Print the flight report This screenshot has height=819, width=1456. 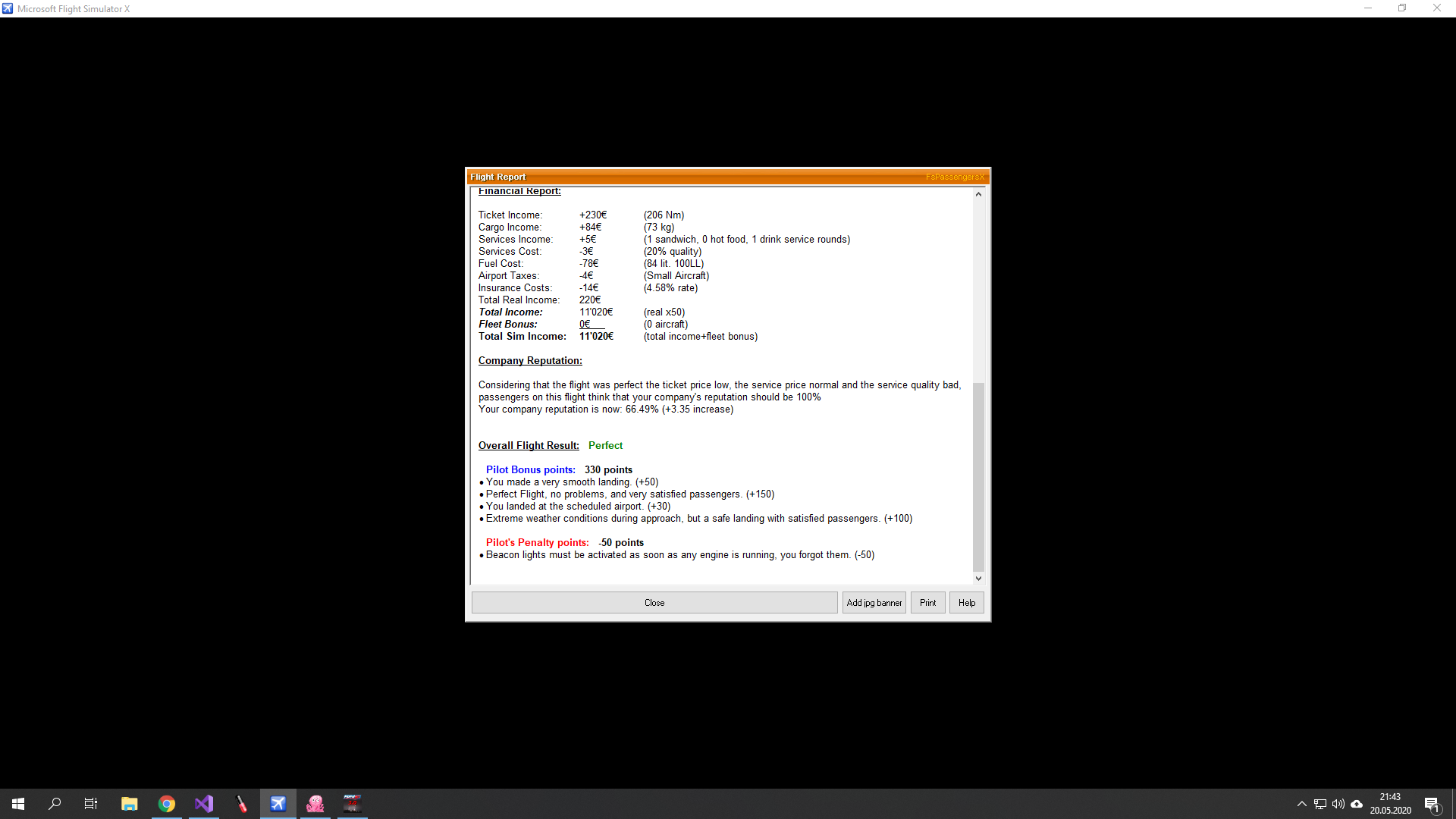pyautogui.click(x=927, y=603)
